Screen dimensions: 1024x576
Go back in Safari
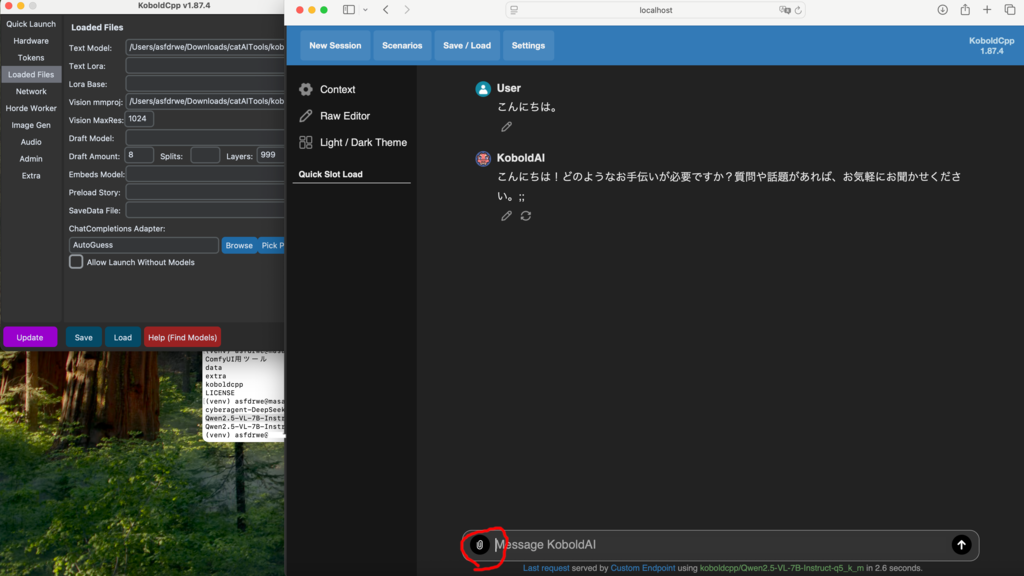pos(386,10)
